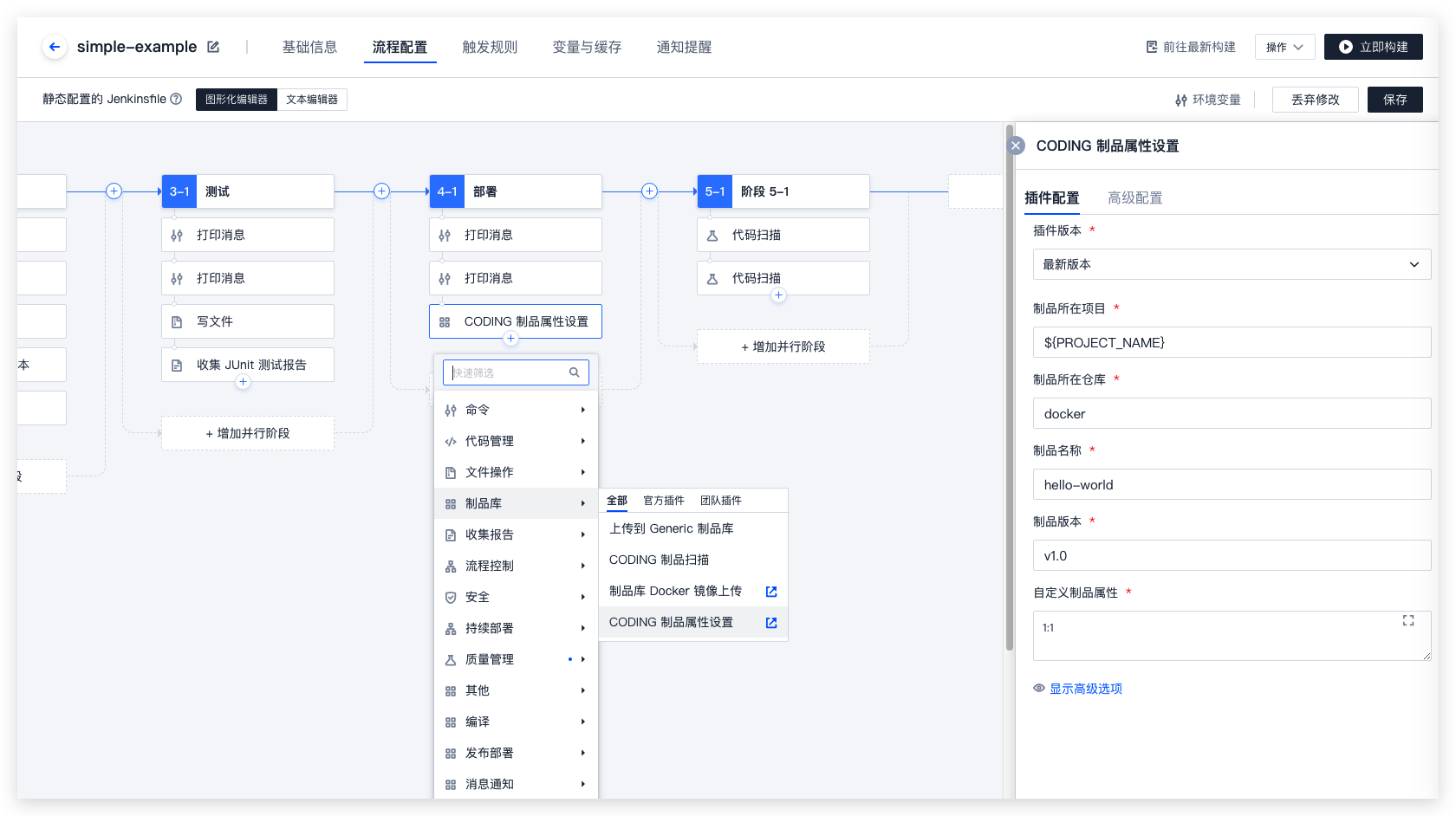Expand the 命令 submenu

point(516,410)
